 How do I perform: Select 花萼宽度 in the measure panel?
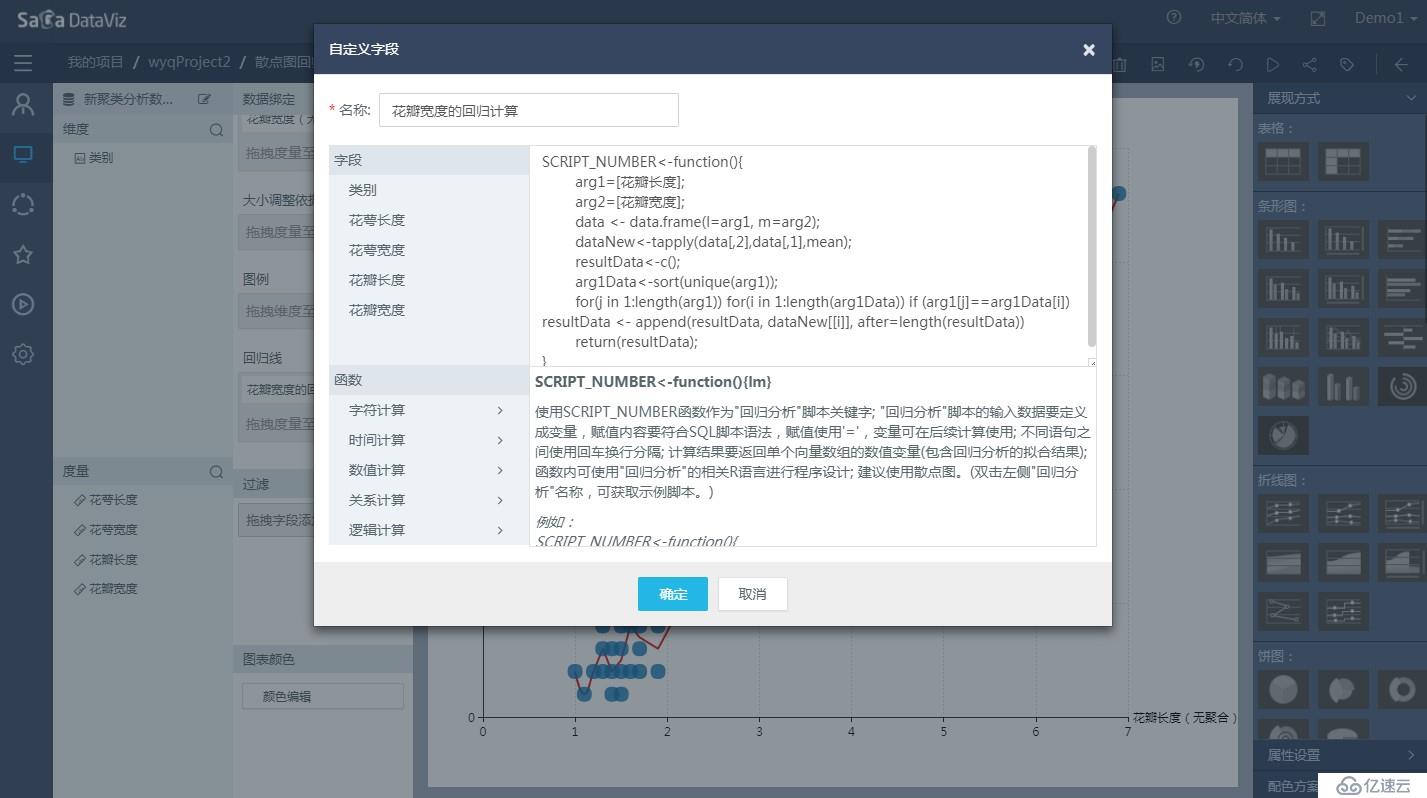(x=113, y=530)
